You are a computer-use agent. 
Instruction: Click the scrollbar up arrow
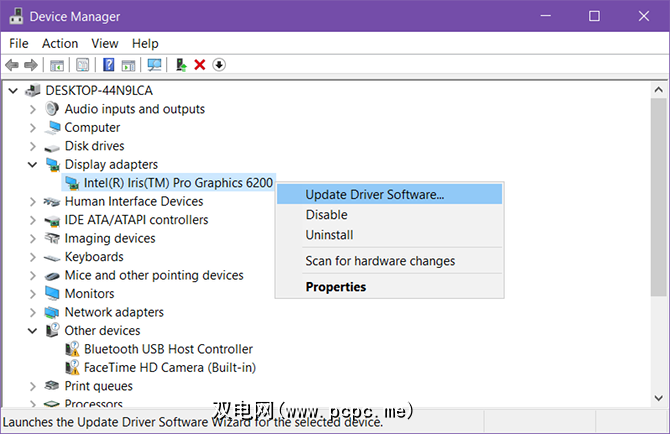[658, 90]
